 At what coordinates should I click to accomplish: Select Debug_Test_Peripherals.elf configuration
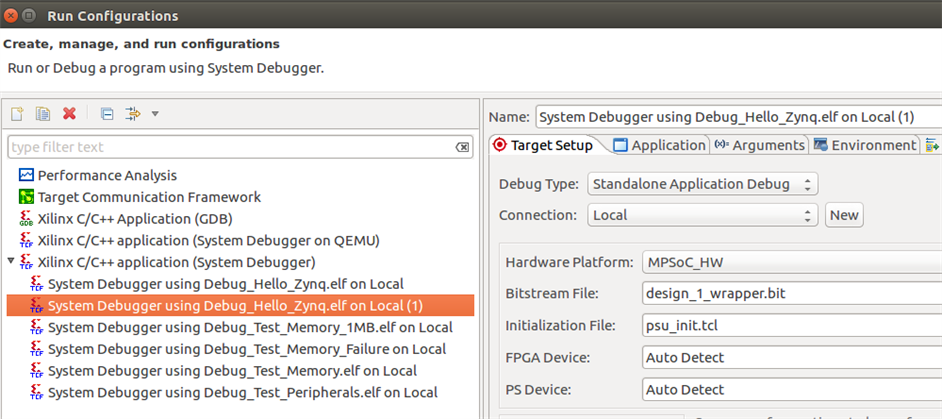(242, 393)
